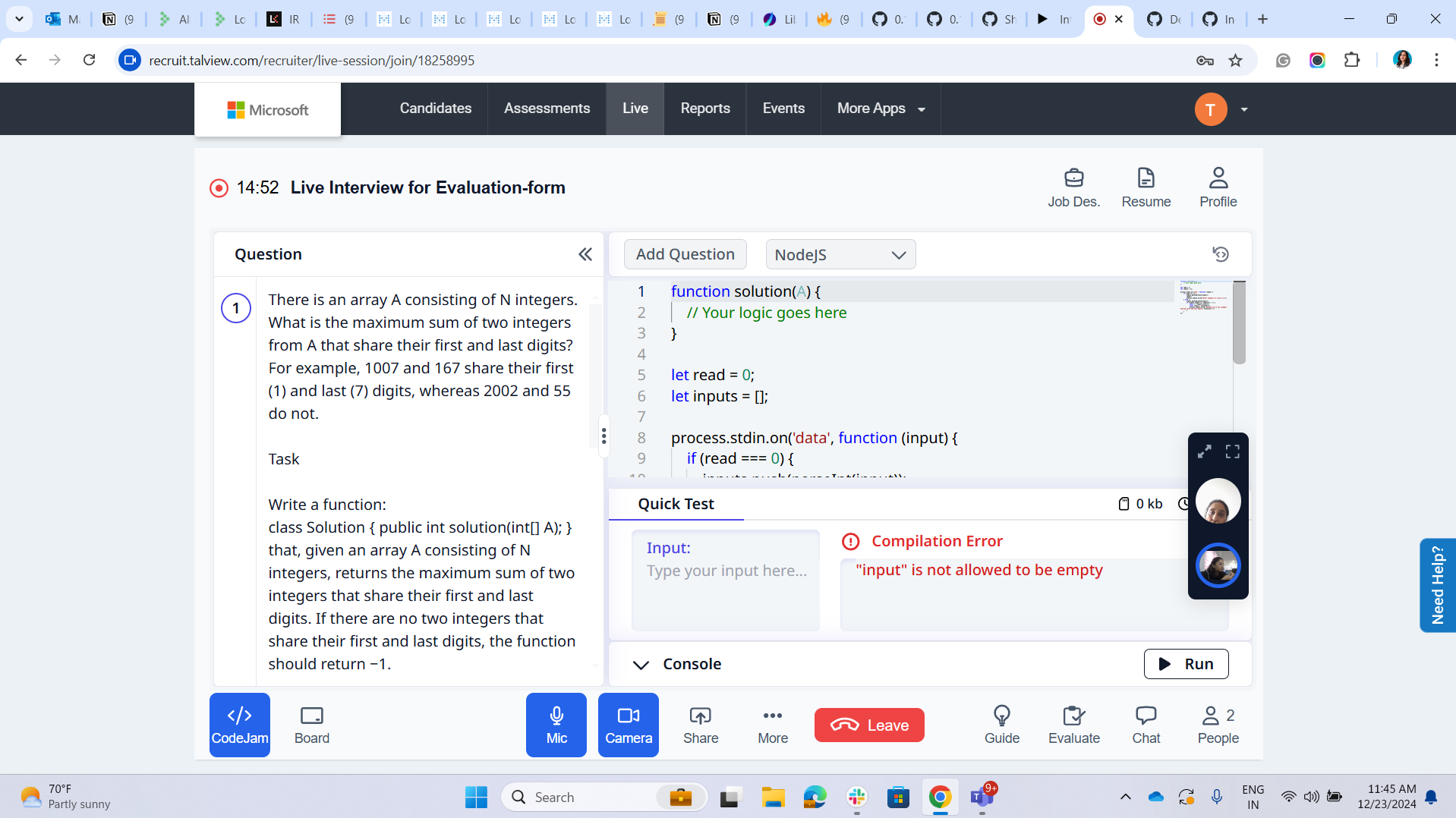Click the code editor vertical scrollbar

(x=1239, y=322)
